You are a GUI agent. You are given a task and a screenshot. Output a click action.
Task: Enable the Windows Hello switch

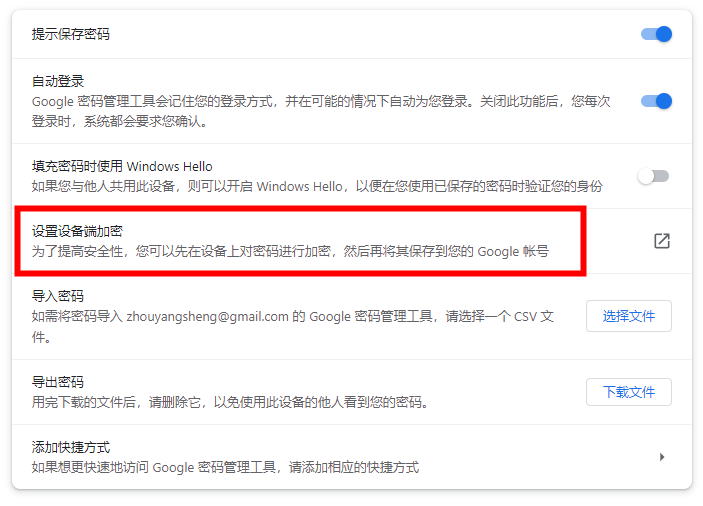pyautogui.click(x=653, y=176)
